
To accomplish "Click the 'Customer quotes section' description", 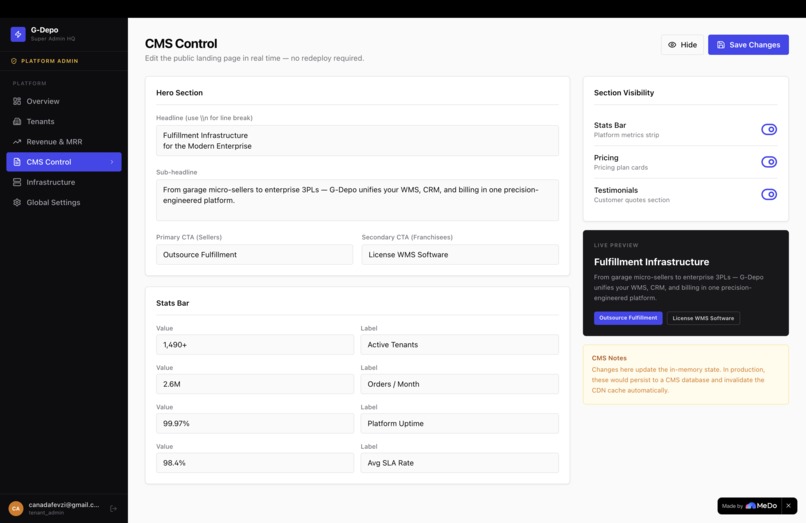I will click(632, 200).
